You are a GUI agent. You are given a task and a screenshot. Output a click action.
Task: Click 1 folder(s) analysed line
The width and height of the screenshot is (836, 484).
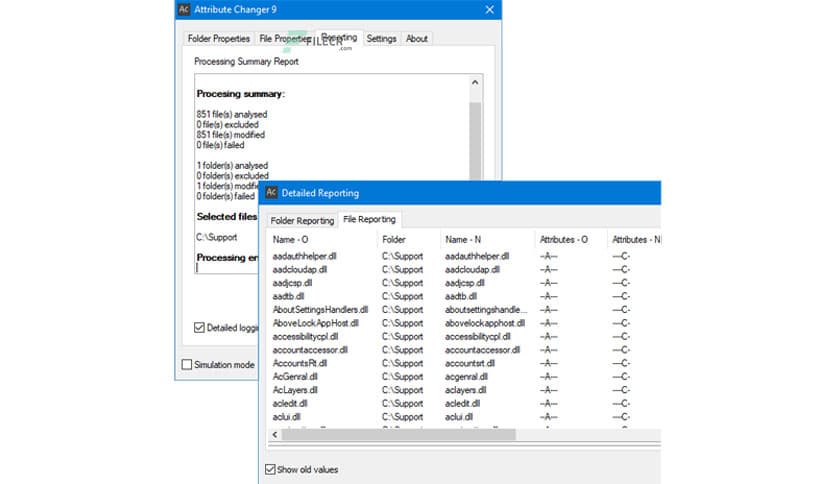tap(232, 165)
